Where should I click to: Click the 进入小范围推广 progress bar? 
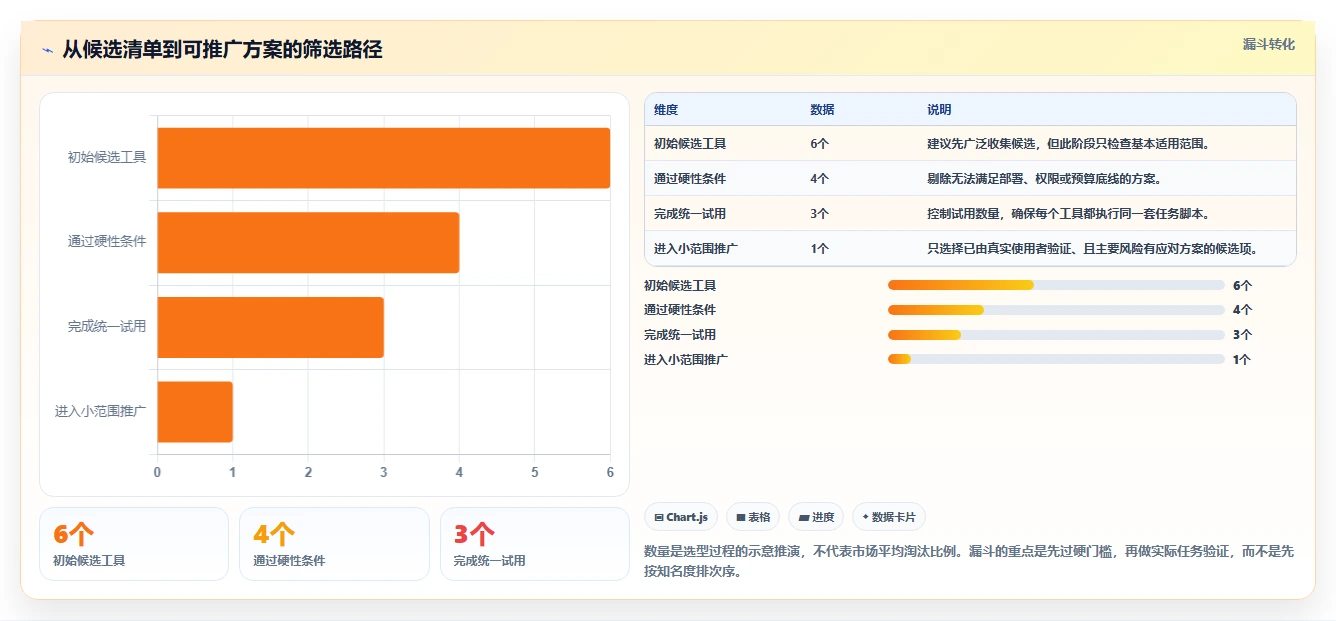1056,359
